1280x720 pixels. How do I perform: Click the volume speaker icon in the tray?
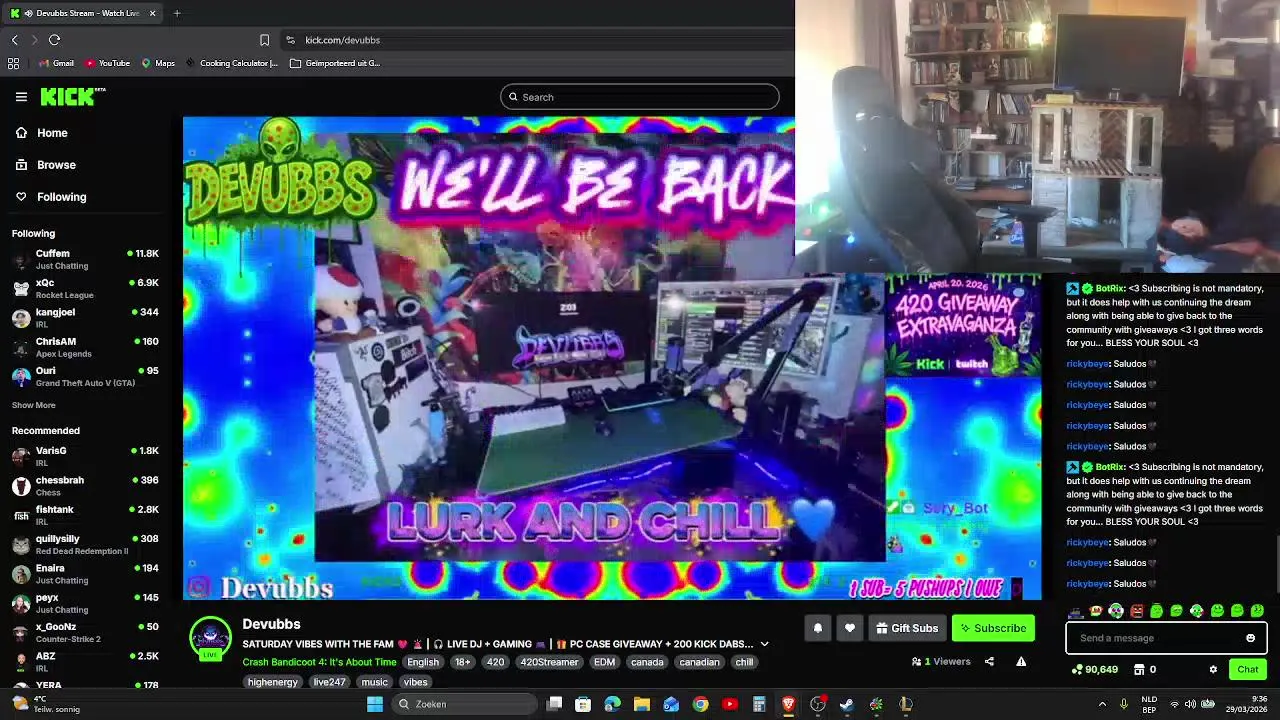1192,704
